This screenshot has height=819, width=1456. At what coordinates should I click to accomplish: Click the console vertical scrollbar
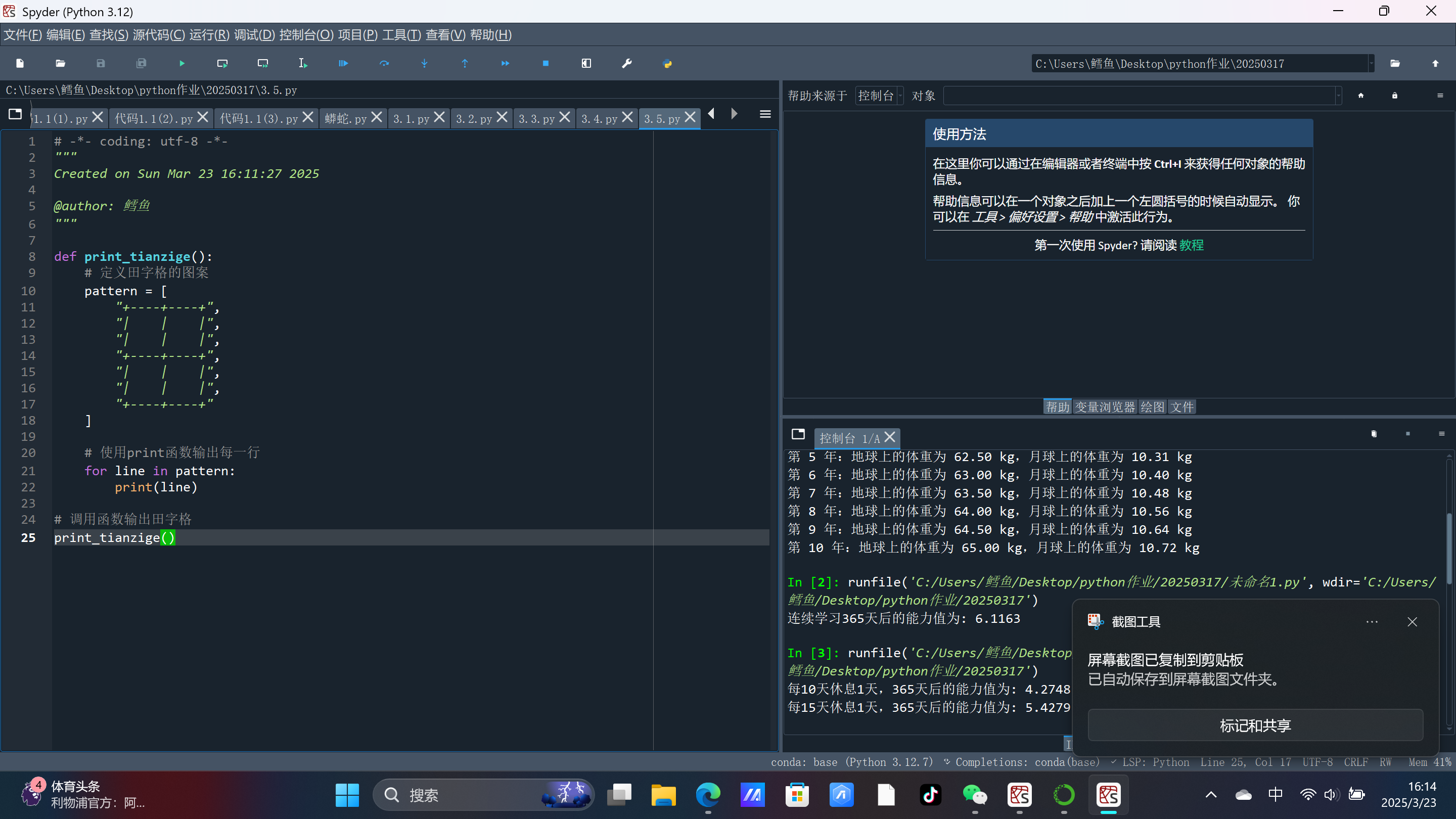click(x=1450, y=548)
